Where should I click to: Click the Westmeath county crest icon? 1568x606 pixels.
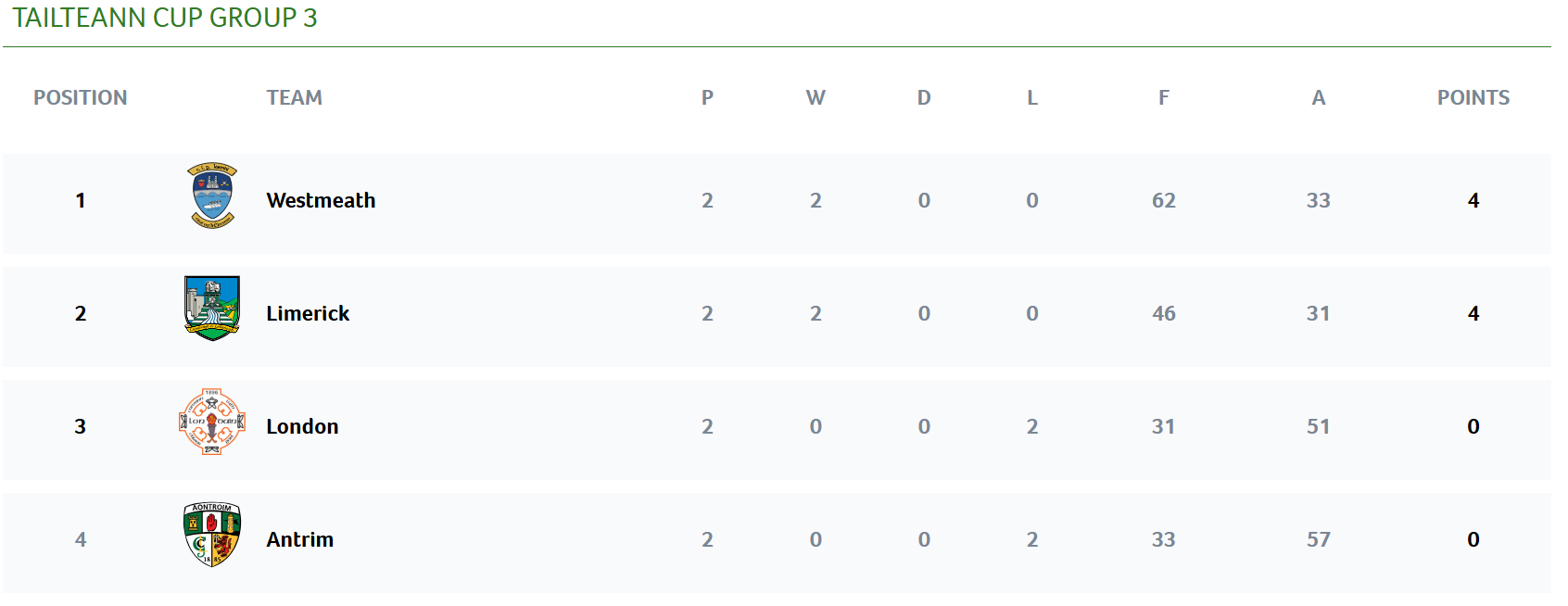(x=212, y=196)
